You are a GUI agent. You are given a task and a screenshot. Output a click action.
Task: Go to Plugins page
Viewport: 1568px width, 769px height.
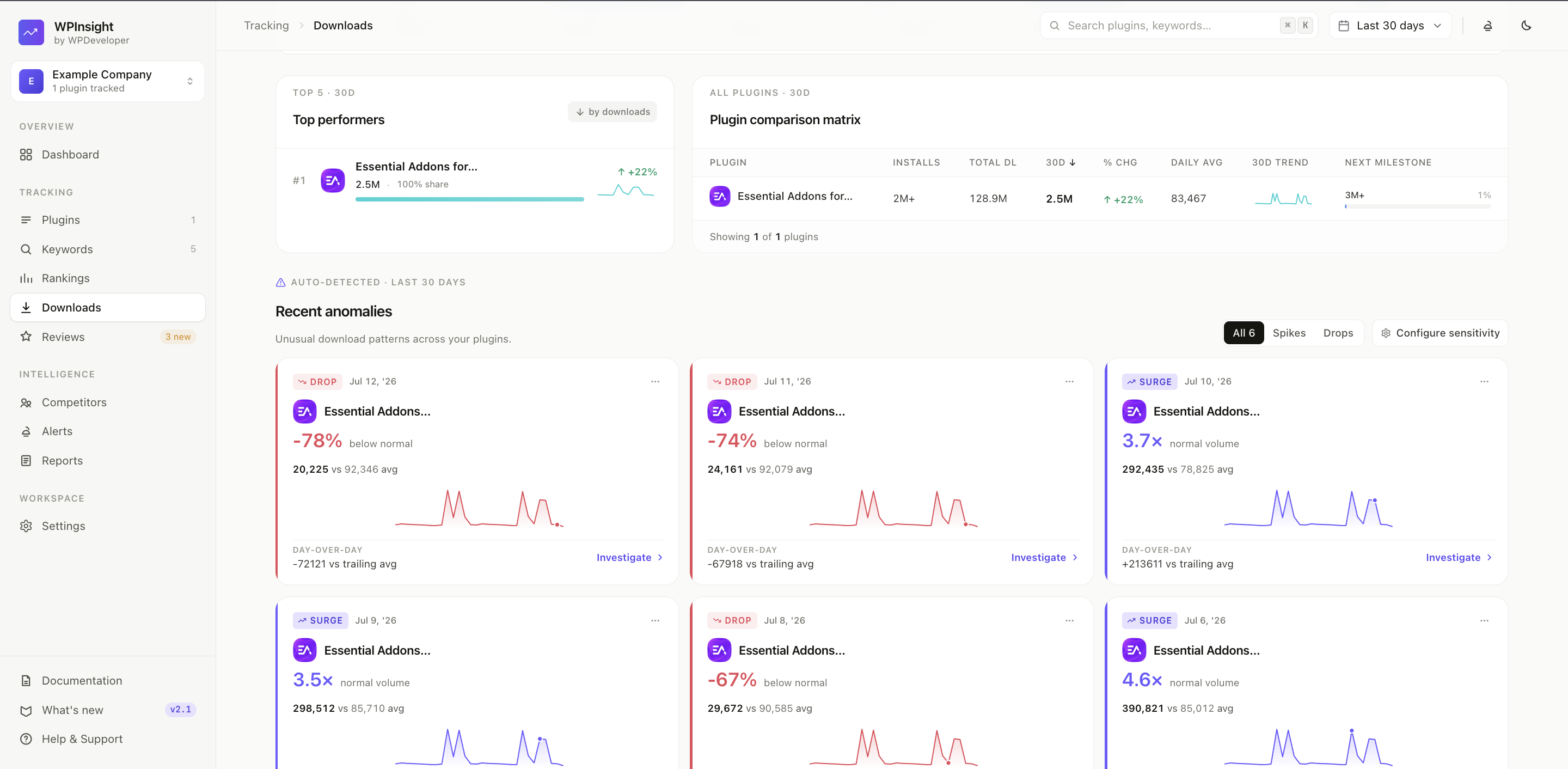pos(108,220)
